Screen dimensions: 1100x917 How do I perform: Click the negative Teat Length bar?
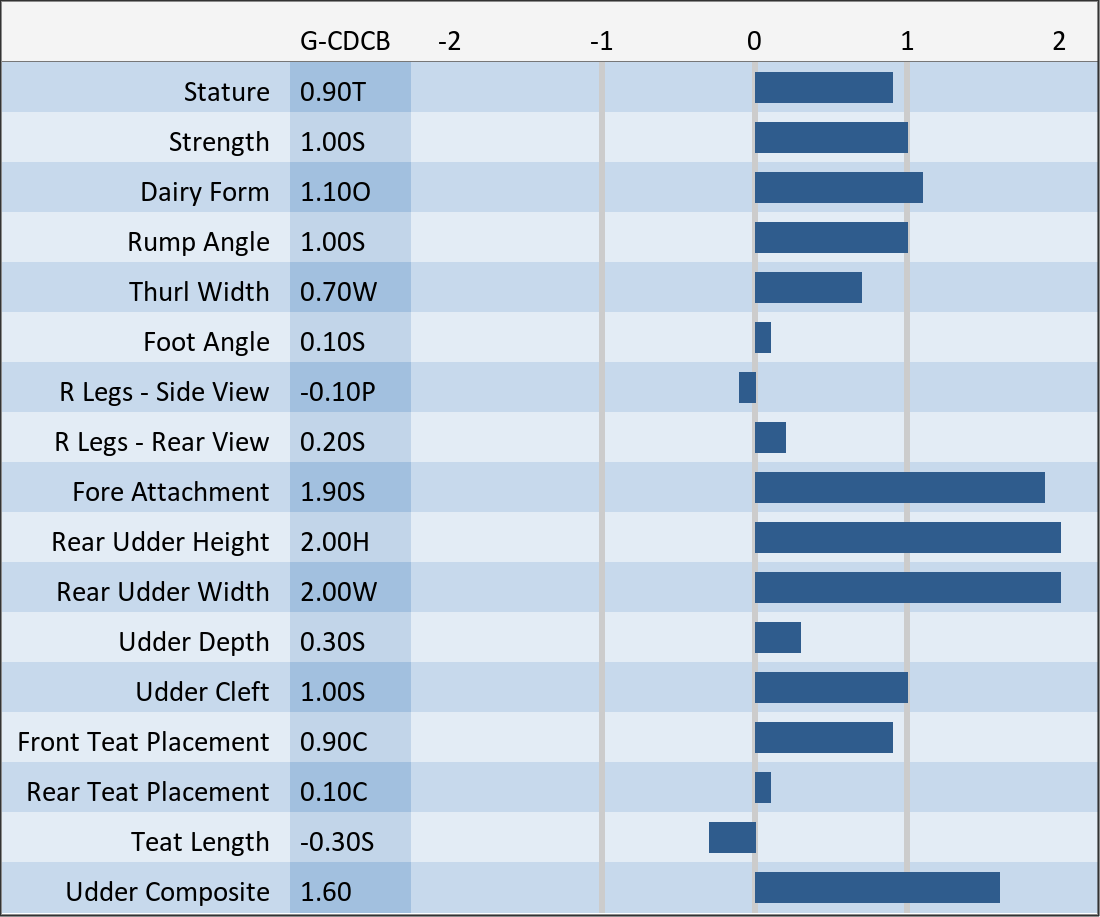coord(732,838)
